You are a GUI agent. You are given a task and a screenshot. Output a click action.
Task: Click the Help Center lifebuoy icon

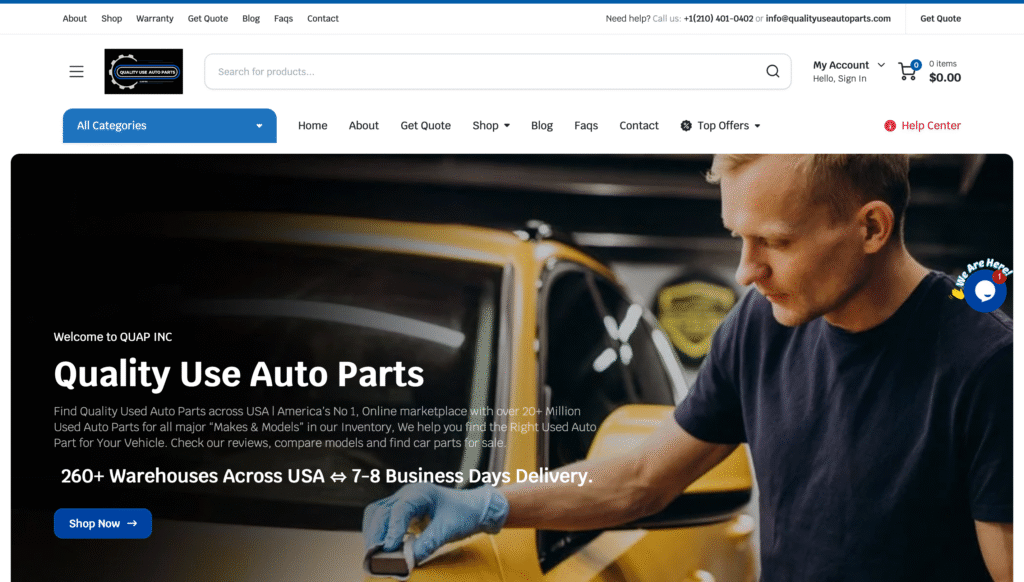[889, 125]
